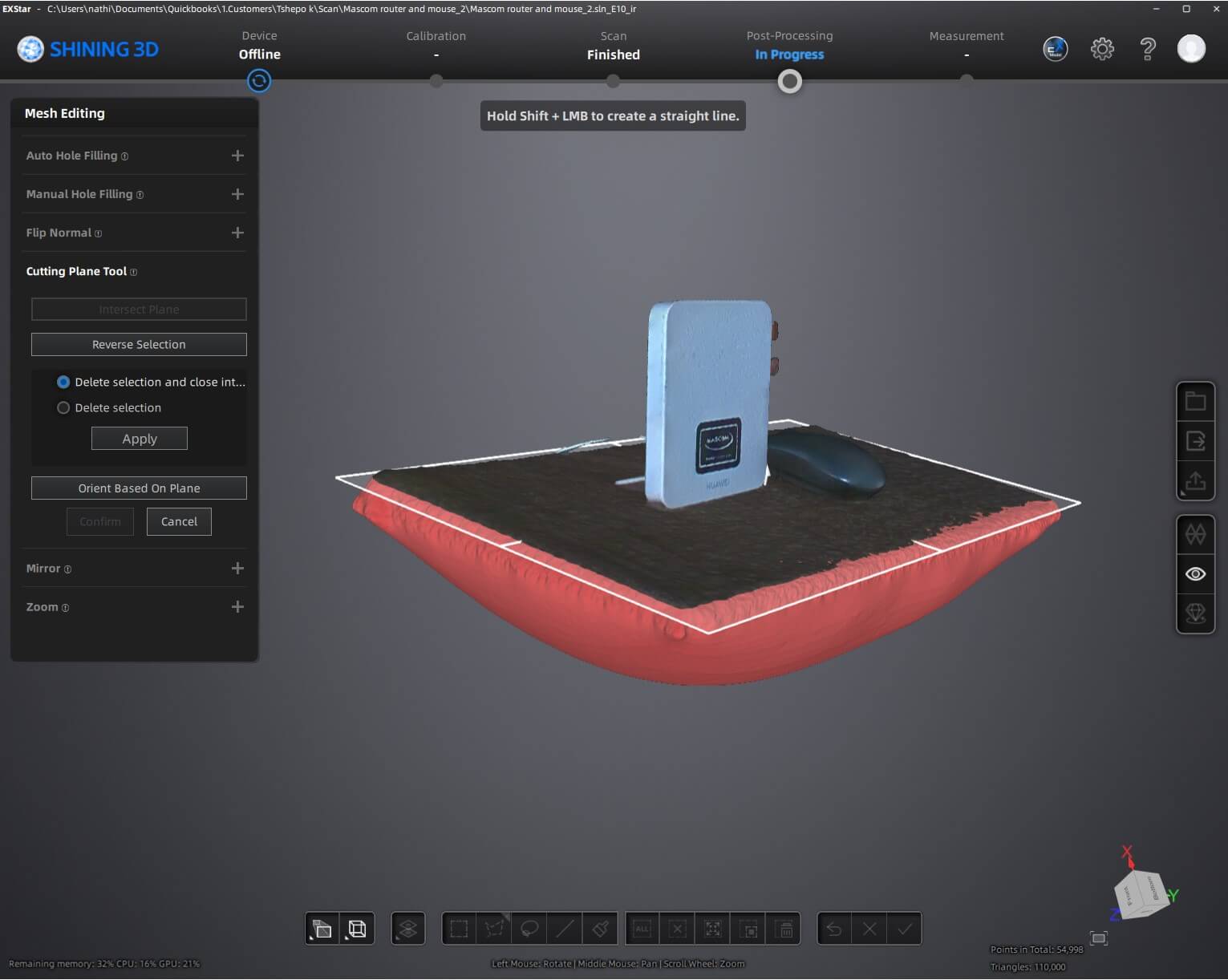Select the 'Delete selection' radio option
The width and height of the screenshot is (1228, 980).
pyautogui.click(x=63, y=408)
